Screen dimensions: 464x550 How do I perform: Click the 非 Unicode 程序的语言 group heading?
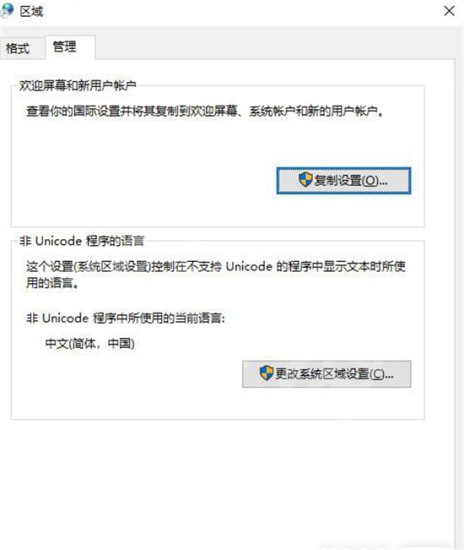(x=82, y=241)
